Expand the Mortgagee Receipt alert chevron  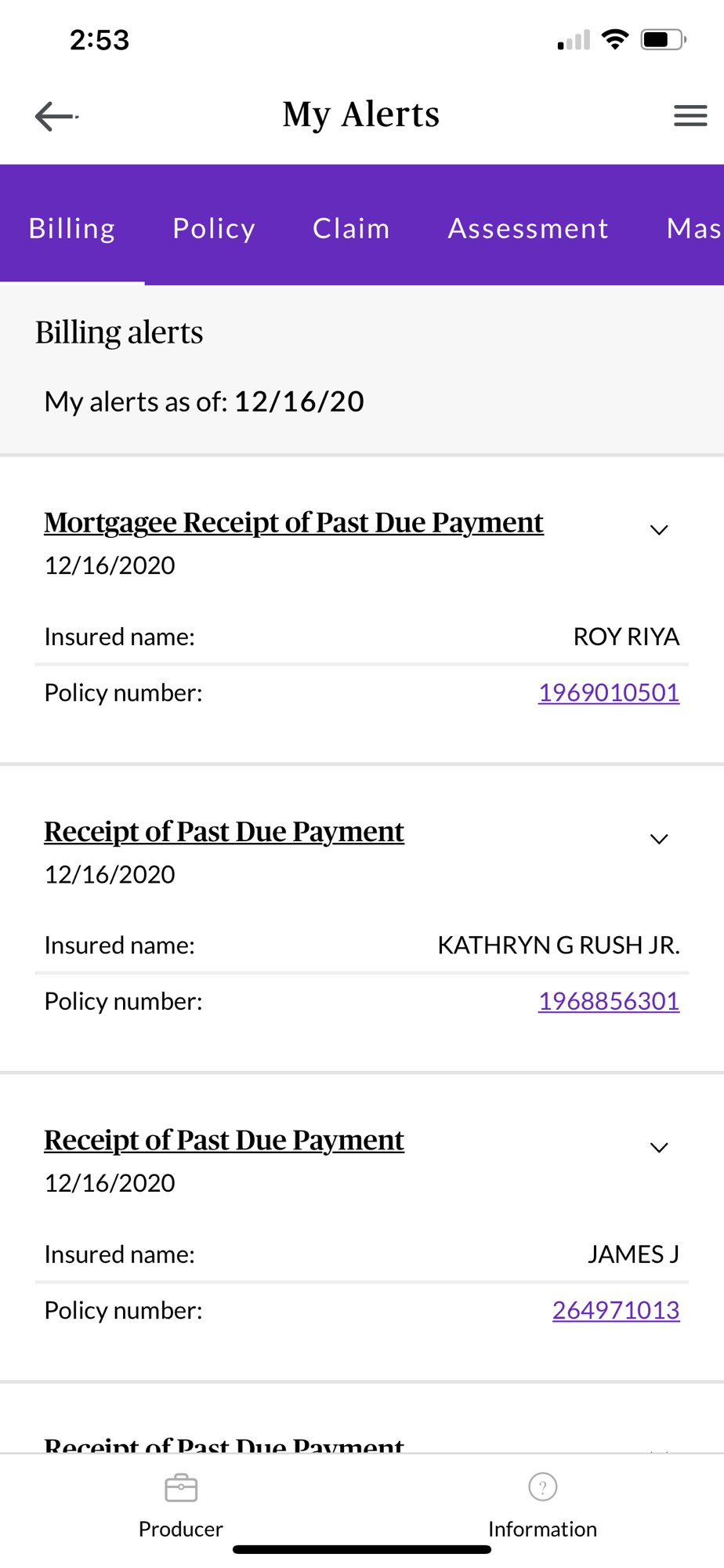point(659,530)
